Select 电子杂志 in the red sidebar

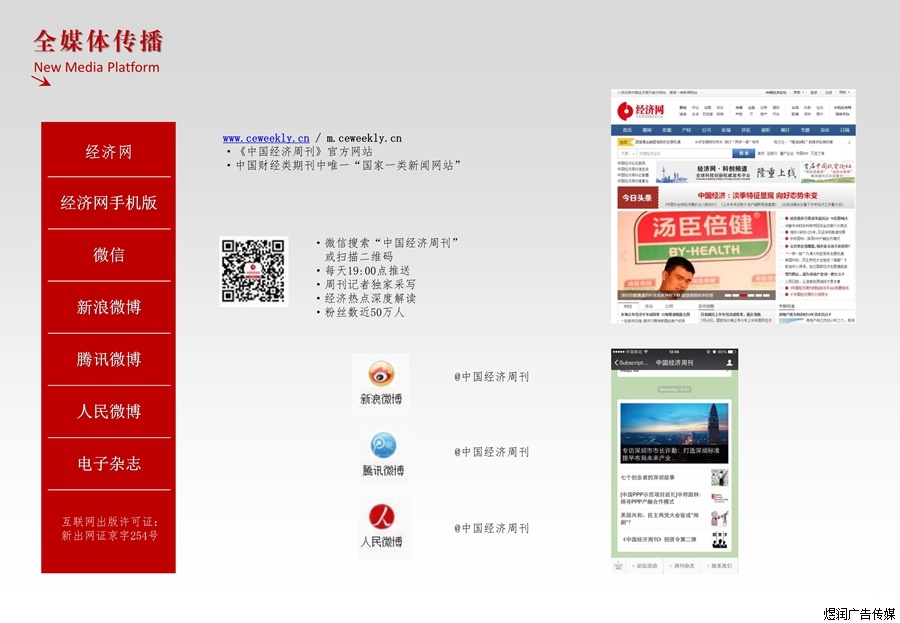pyautogui.click(x=109, y=464)
